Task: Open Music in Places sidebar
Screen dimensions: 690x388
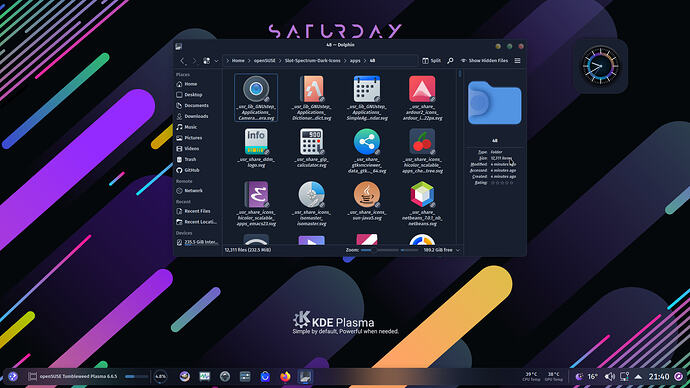Action: pos(197,127)
